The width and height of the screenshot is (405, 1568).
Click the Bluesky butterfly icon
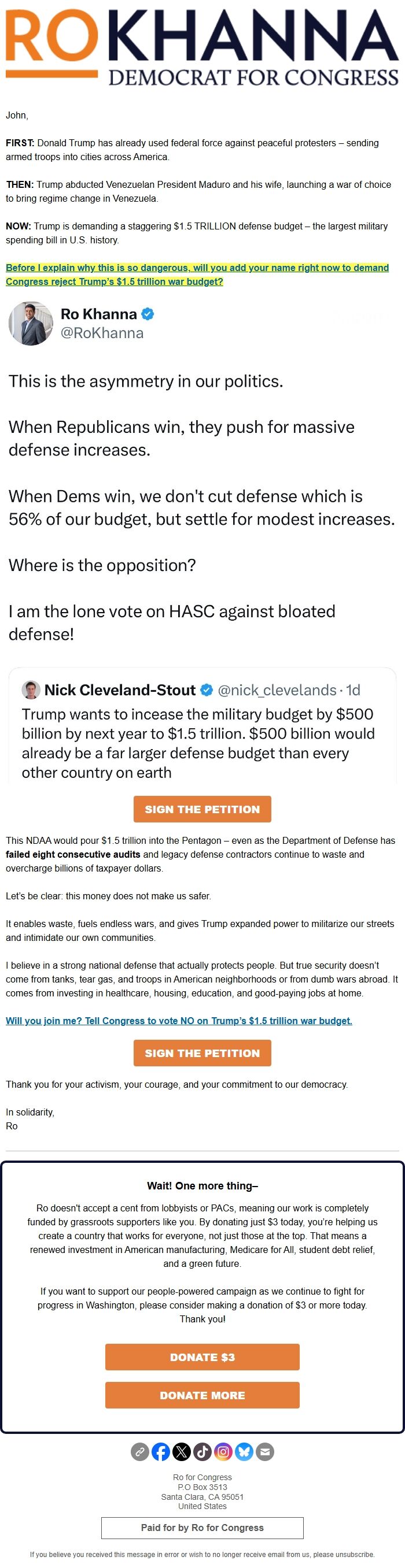[x=244, y=1452]
